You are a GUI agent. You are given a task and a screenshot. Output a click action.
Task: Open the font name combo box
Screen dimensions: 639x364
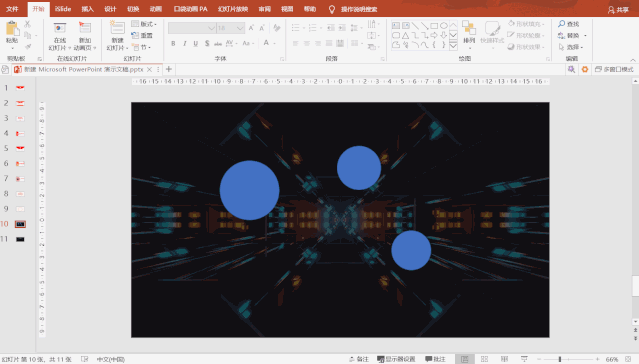[192, 28]
